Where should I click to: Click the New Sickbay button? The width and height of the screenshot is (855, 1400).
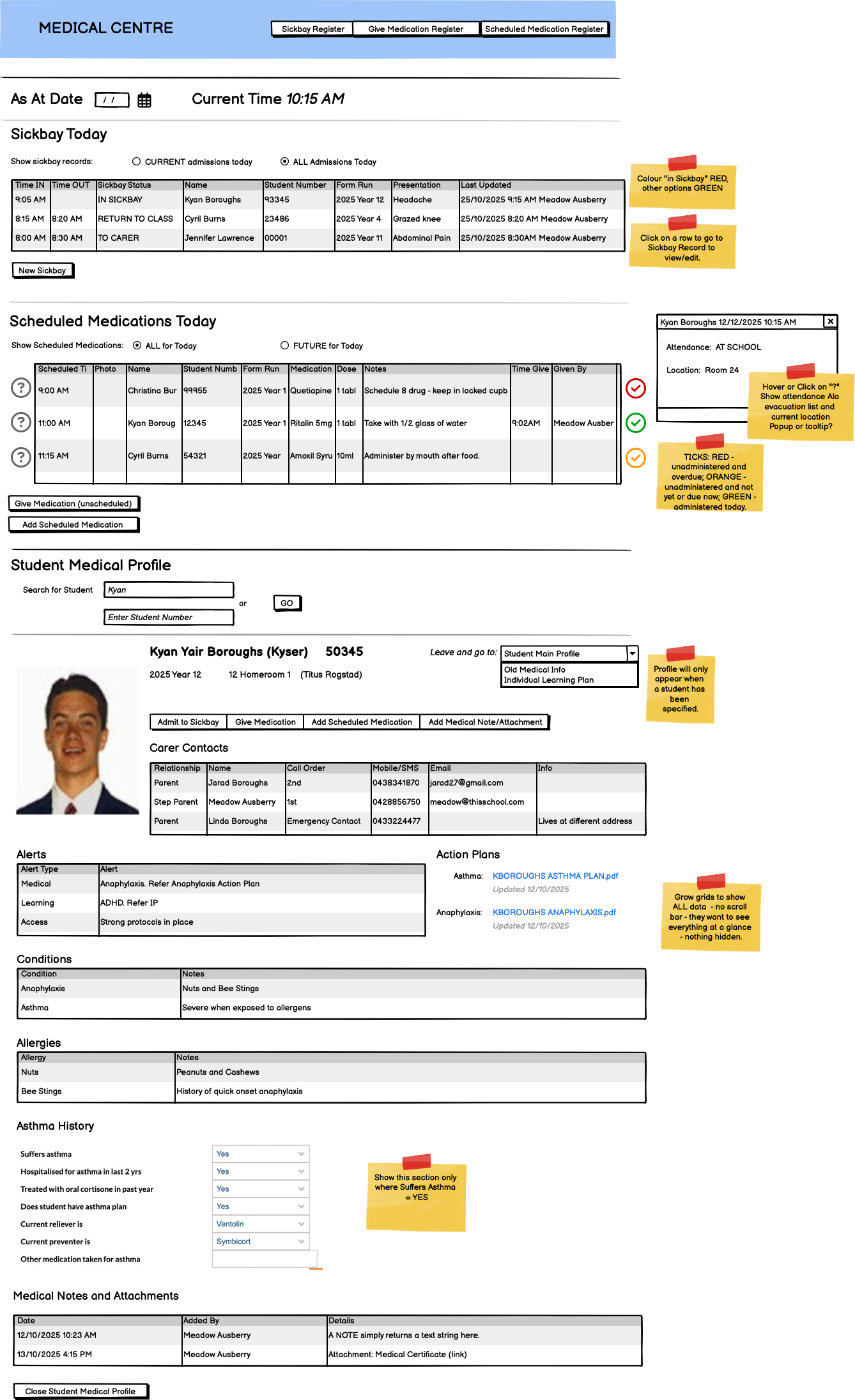point(42,270)
